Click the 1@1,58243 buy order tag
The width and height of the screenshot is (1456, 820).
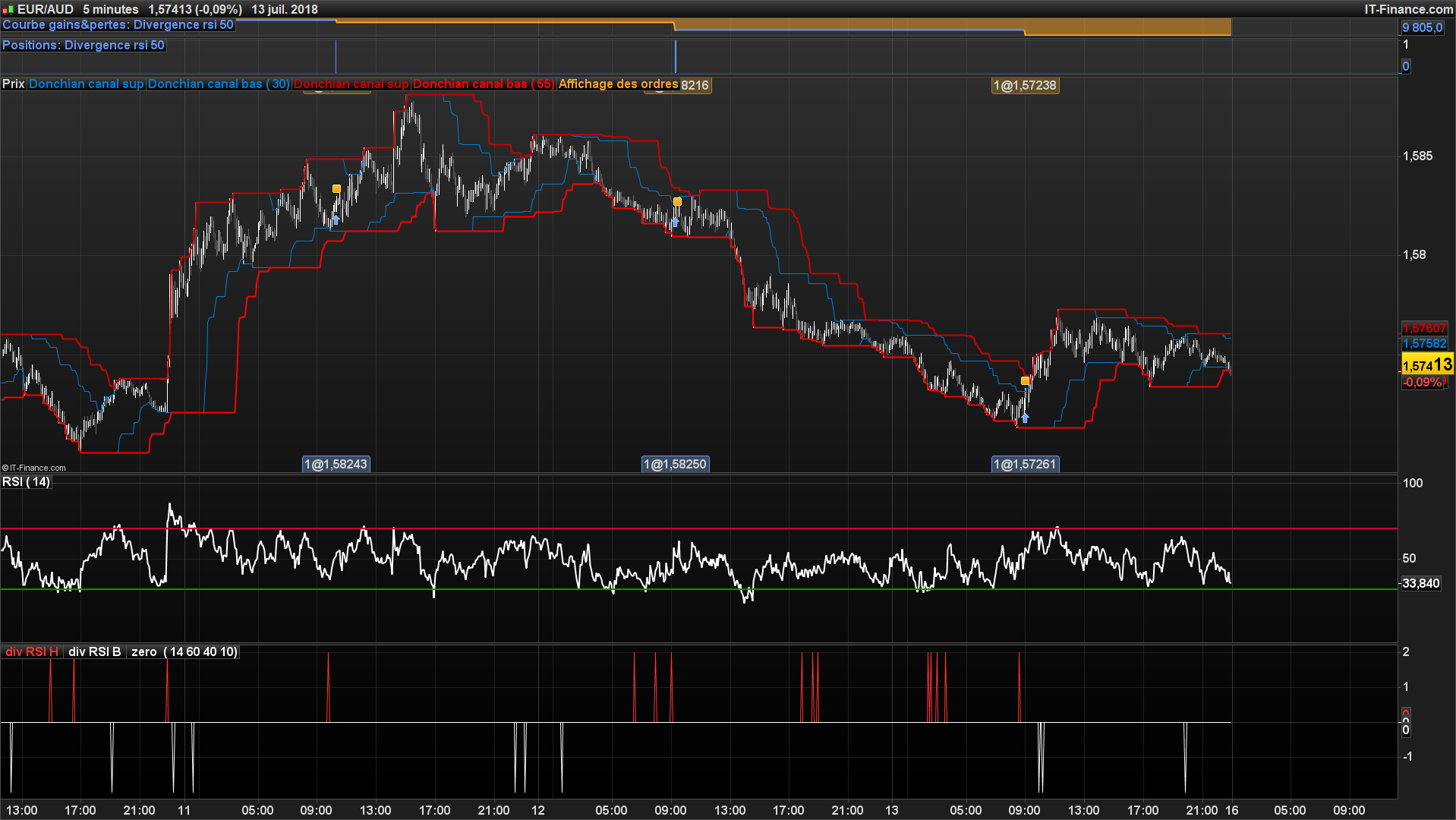point(336,464)
